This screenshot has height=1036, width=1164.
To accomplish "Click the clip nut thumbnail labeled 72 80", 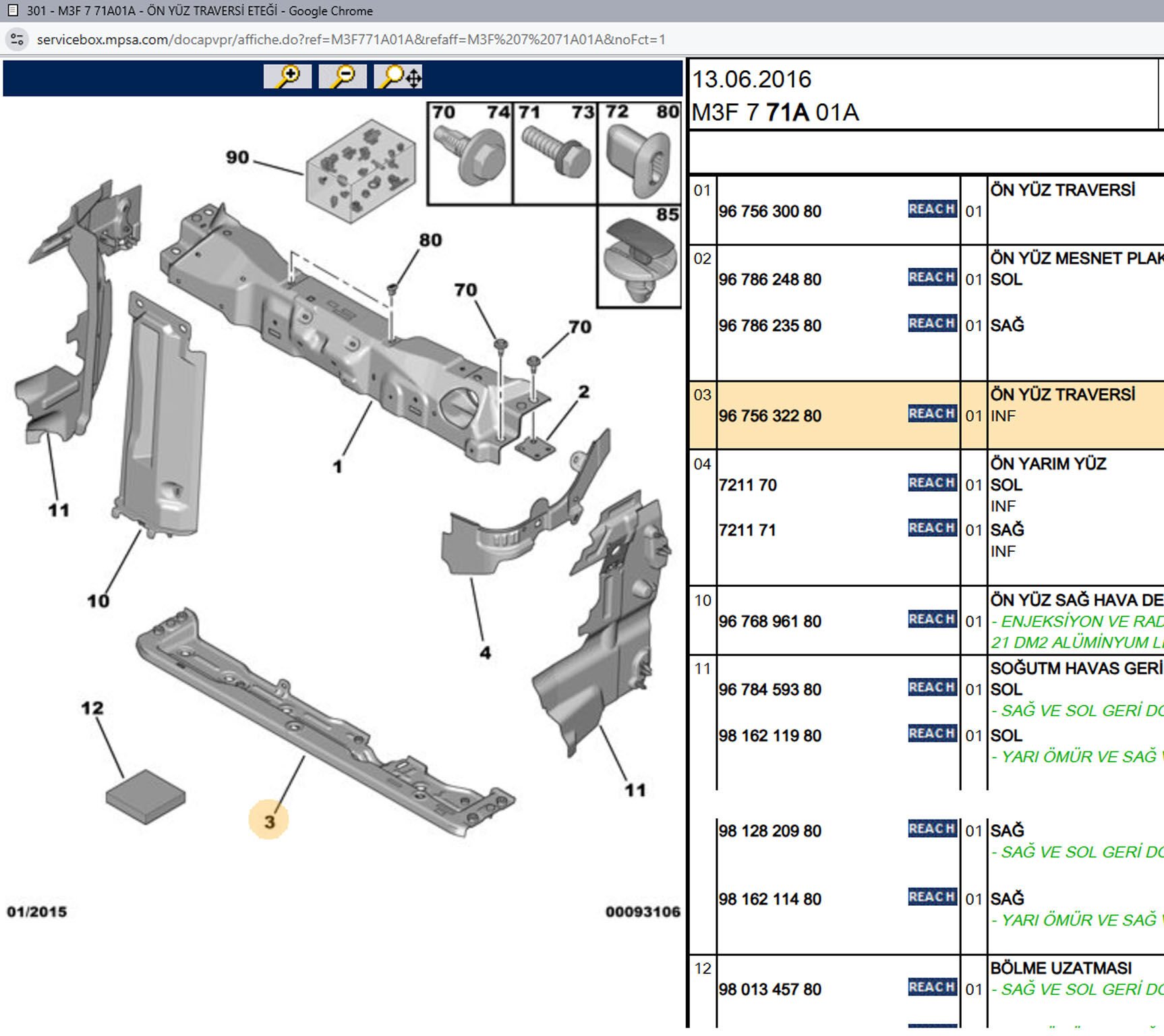I will [x=639, y=154].
